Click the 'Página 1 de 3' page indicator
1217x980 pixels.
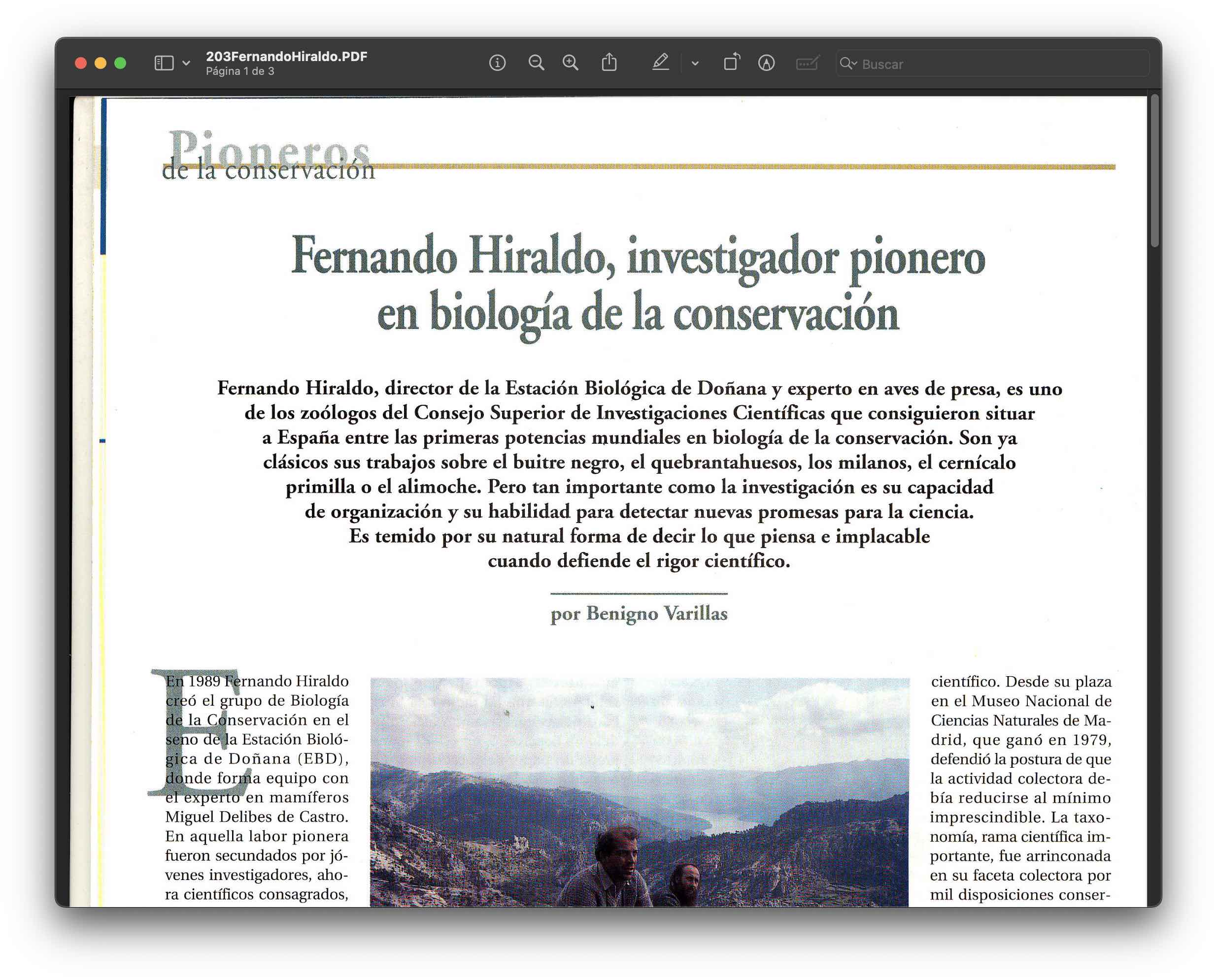click(240, 71)
